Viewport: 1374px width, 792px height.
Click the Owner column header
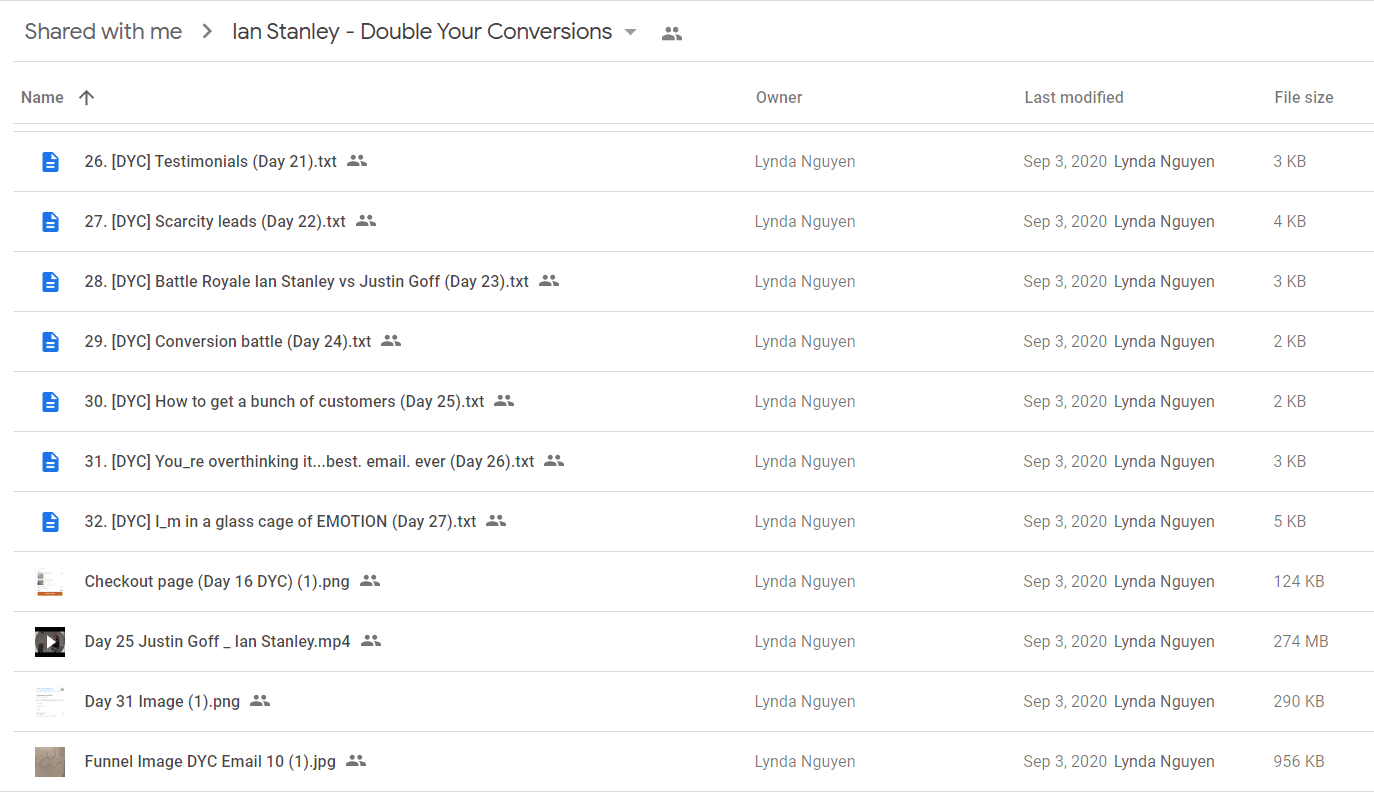tap(779, 97)
